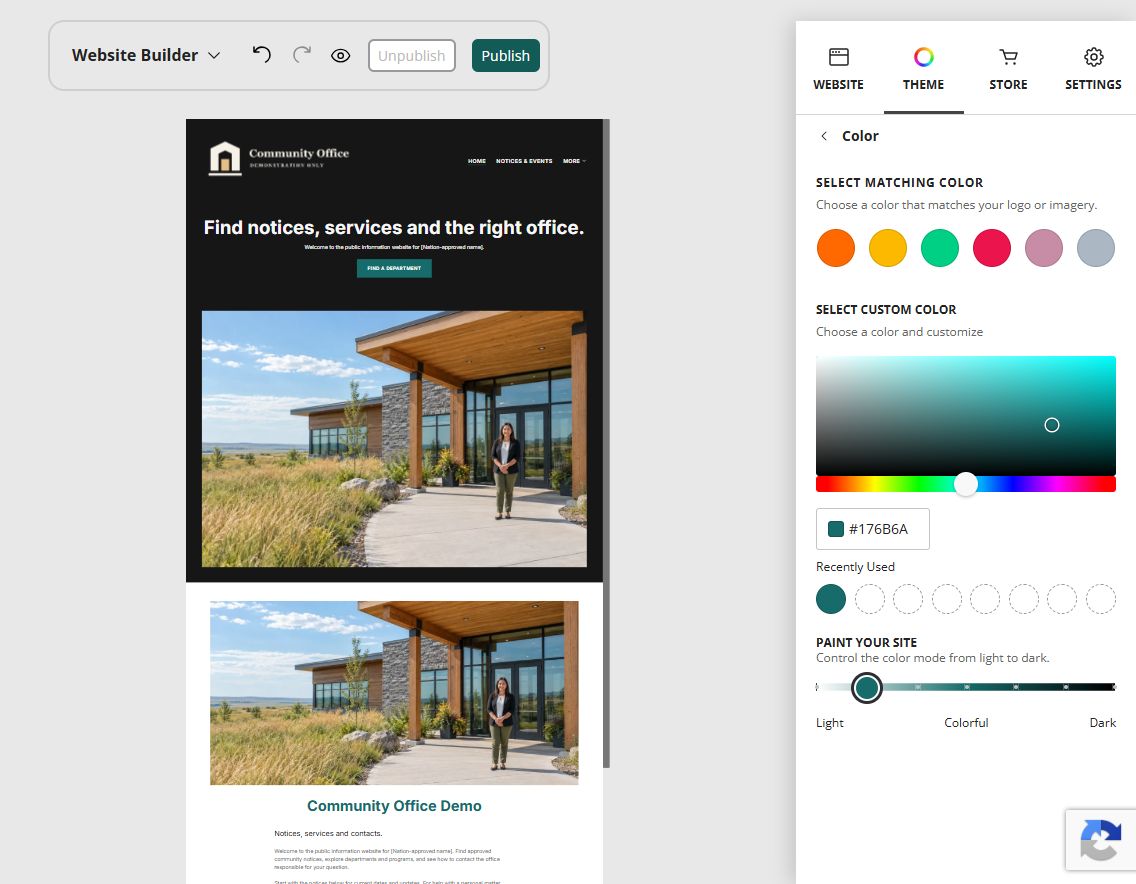Click the redo arrow icon
1136x884 pixels.
tap(301, 55)
